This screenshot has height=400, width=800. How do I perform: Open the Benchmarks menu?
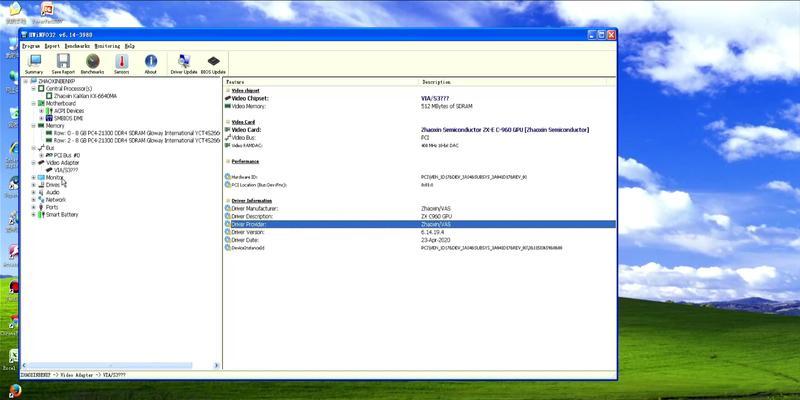click(x=78, y=46)
